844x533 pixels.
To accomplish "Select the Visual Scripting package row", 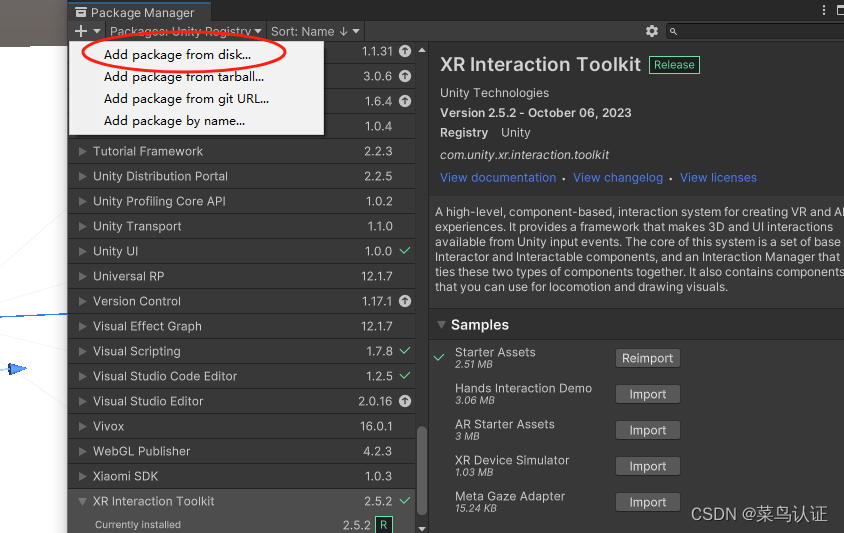I will tap(242, 351).
